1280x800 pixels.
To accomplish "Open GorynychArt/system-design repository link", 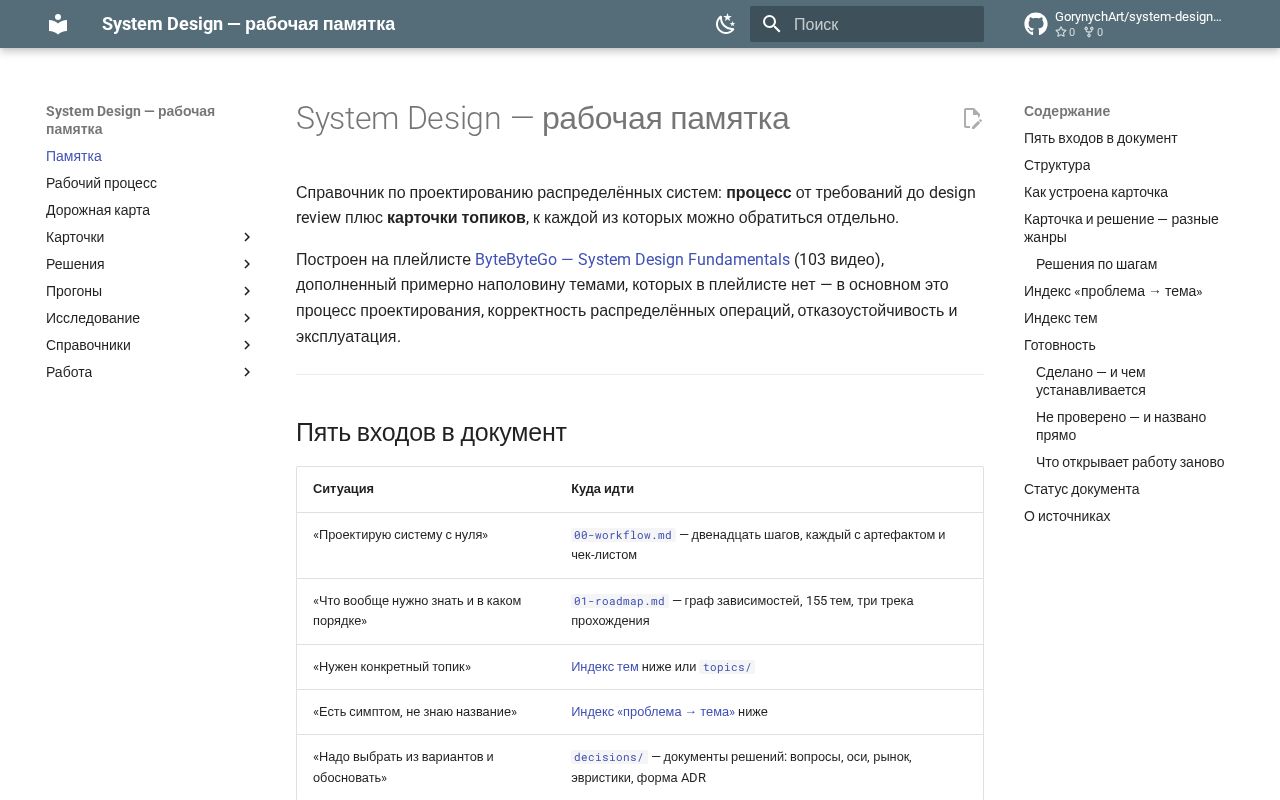I will click(1138, 17).
